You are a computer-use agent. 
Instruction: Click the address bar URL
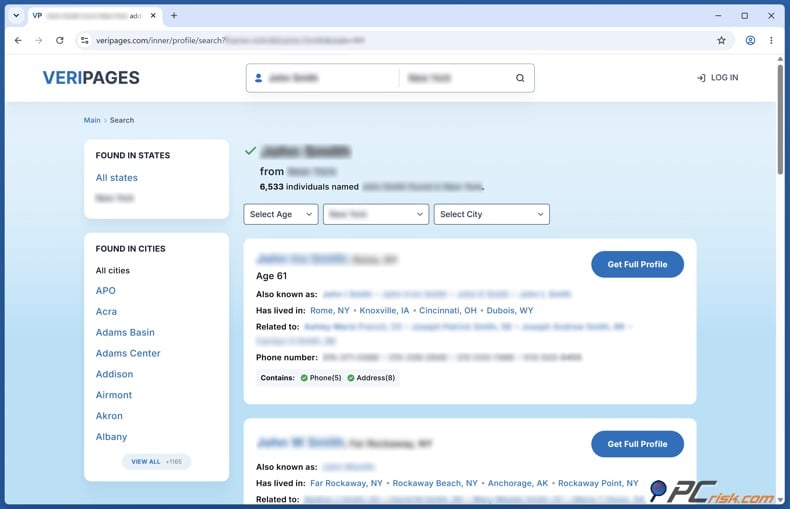tap(230, 40)
